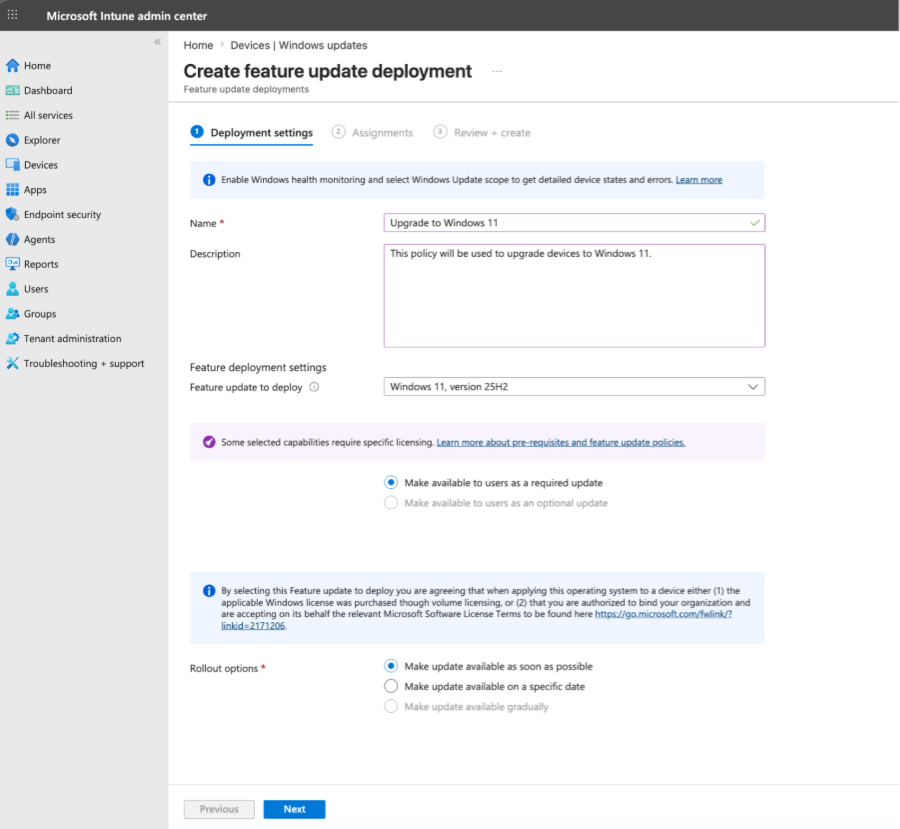
Task: Click the Description text area
Action: pos(574,296)
